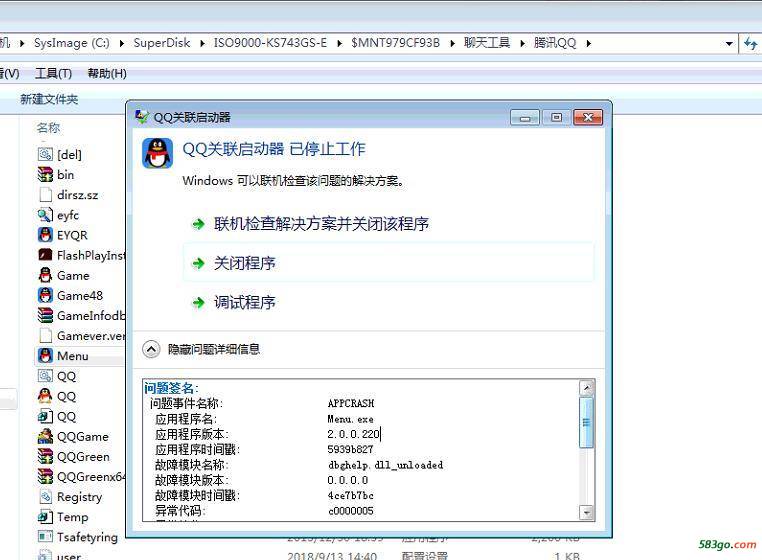Click the bin archive icon
This screenshot has width=762, height=560.
click(45, 174)
